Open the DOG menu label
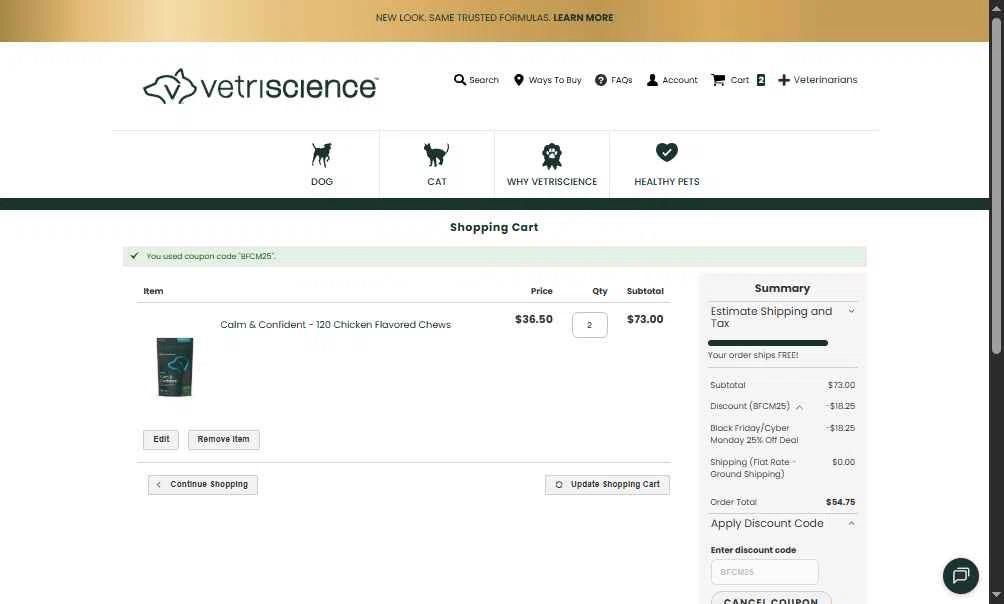This screenshot has width=1004, height=604. click(x=322, y=182)
